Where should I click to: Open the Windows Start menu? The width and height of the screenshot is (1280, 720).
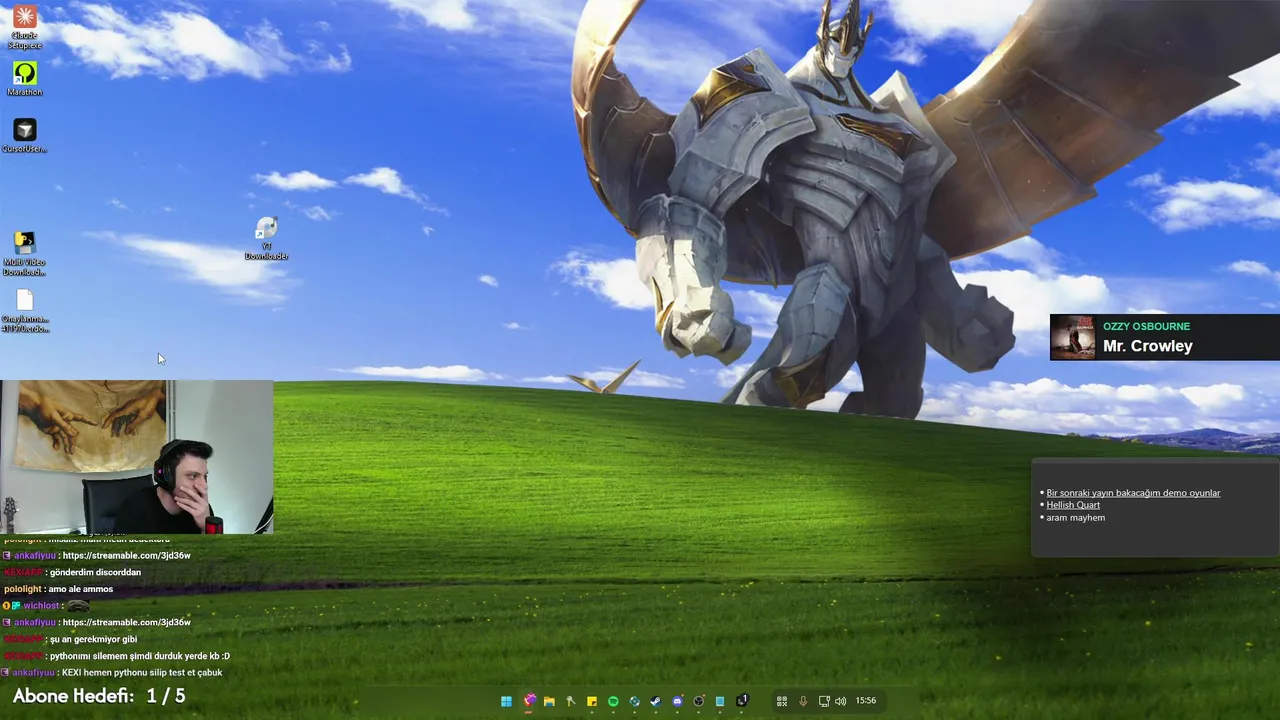[x=506, y=701]
